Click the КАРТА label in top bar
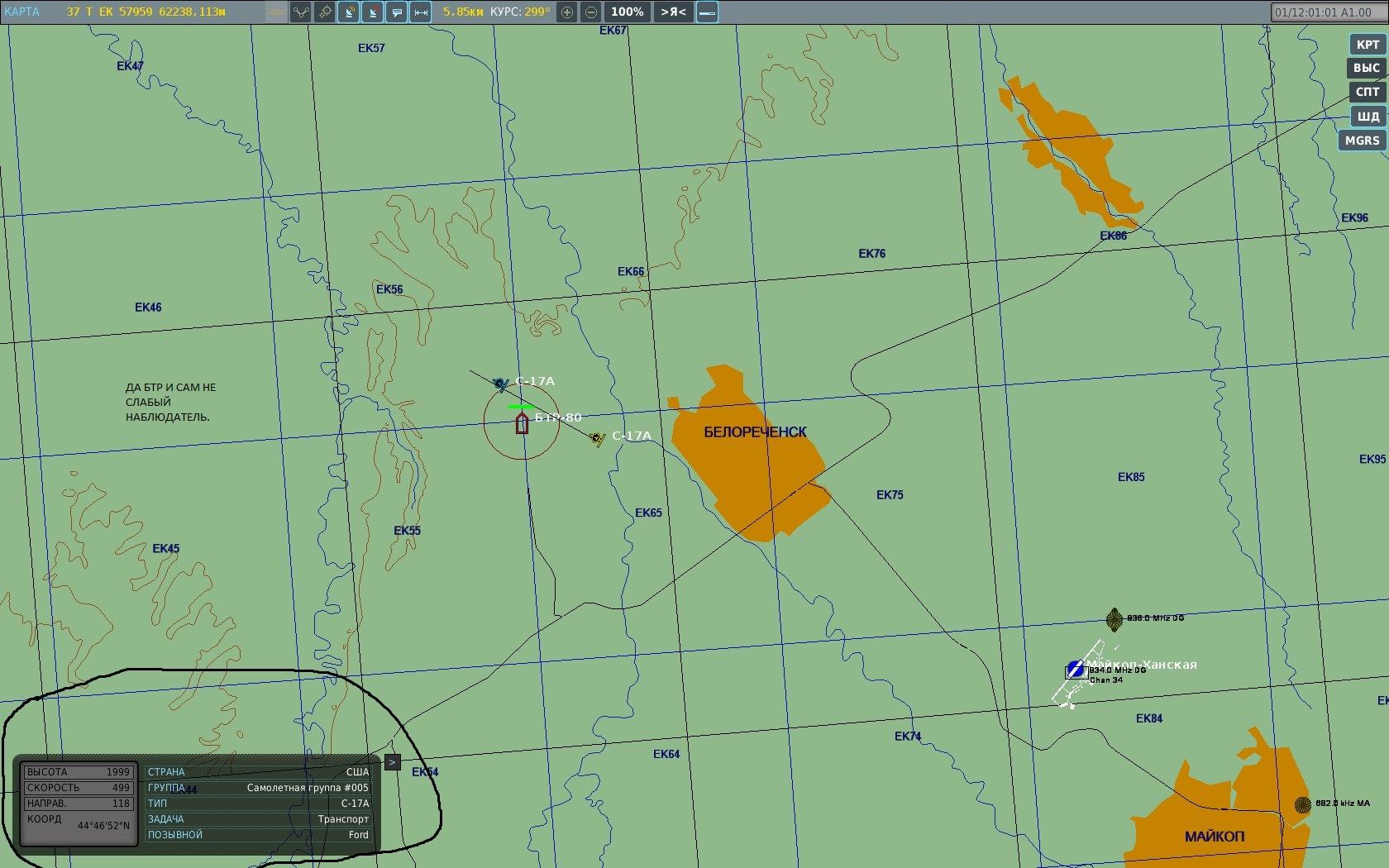This screenshot has width=1389, height=868. tap(21, 12)
